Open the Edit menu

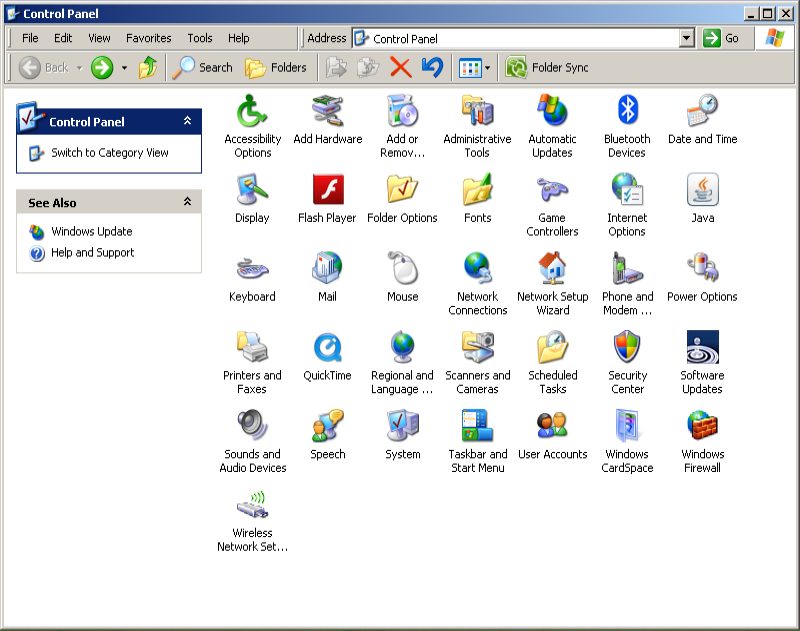pyautogui.click(x=63, y=38)
